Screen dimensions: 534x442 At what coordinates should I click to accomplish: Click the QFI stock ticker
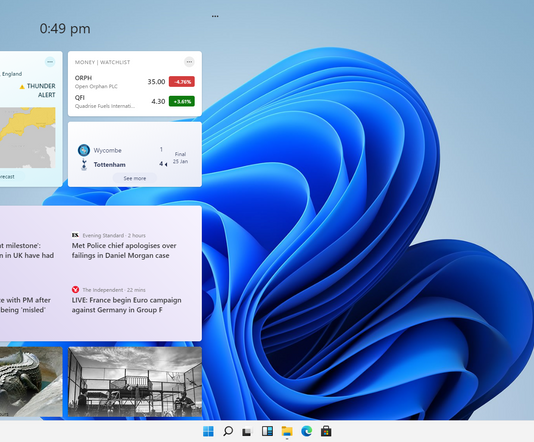pos(80,98)
